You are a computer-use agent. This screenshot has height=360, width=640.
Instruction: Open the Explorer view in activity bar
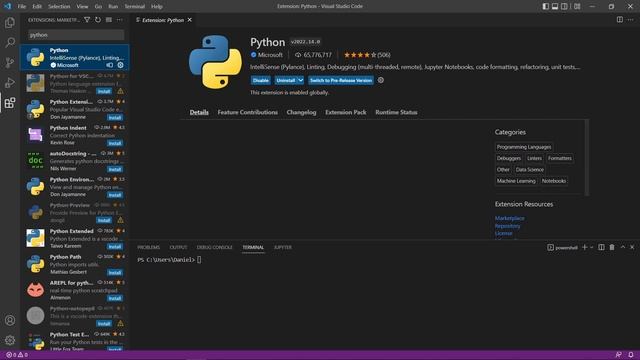coord(10,22)
